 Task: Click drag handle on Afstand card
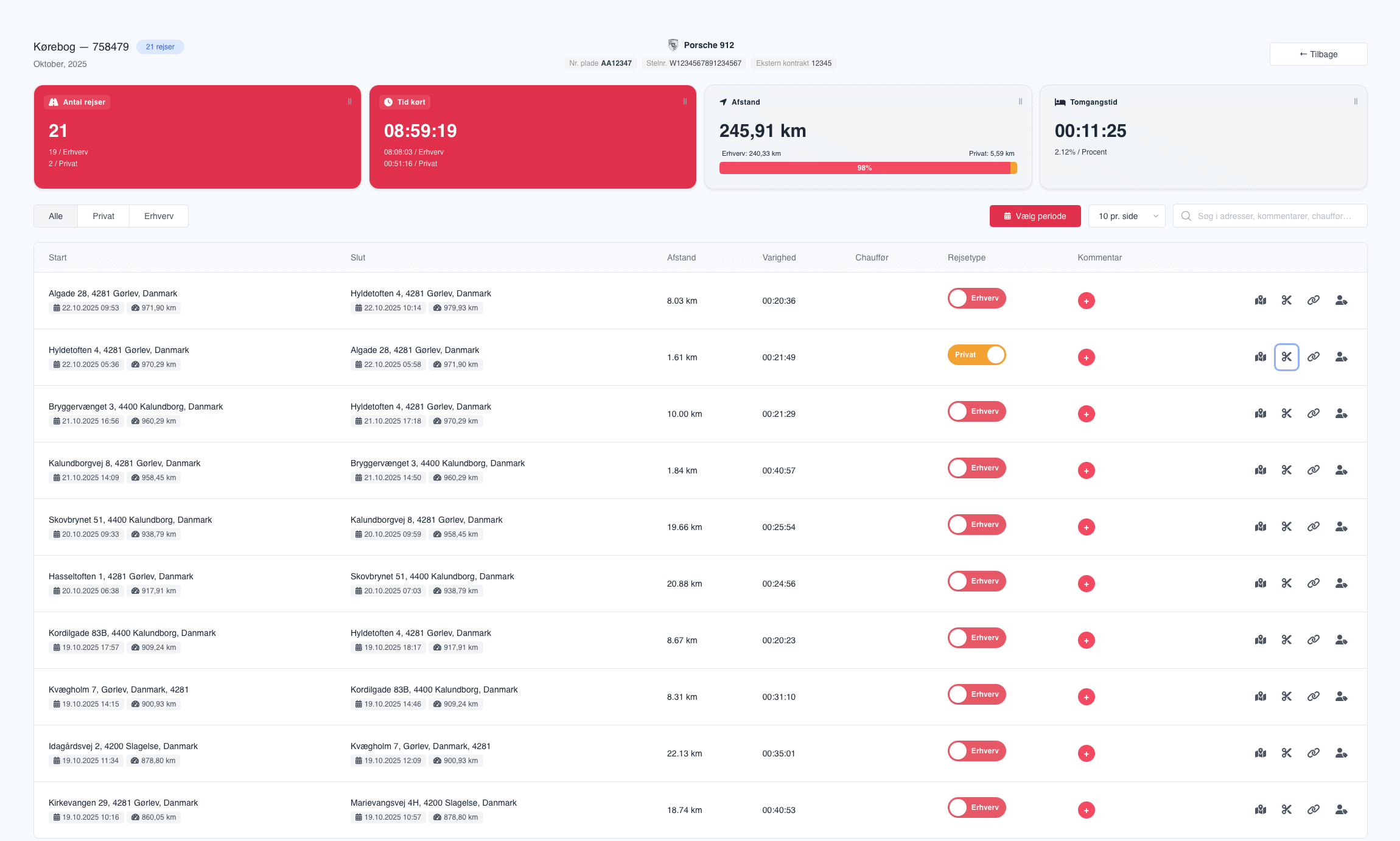coord(1020,102)
